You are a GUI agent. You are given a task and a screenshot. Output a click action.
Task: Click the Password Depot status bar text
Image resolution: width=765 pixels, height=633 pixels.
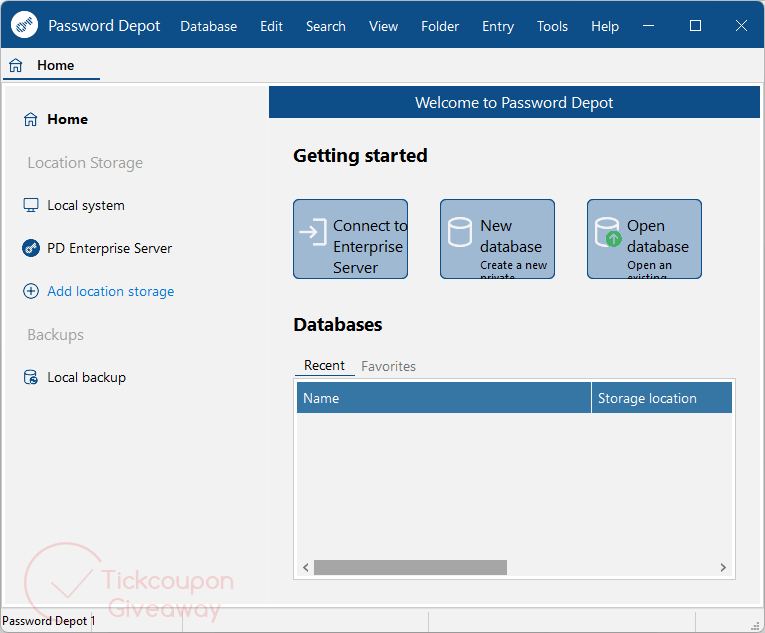coord(49,621)
